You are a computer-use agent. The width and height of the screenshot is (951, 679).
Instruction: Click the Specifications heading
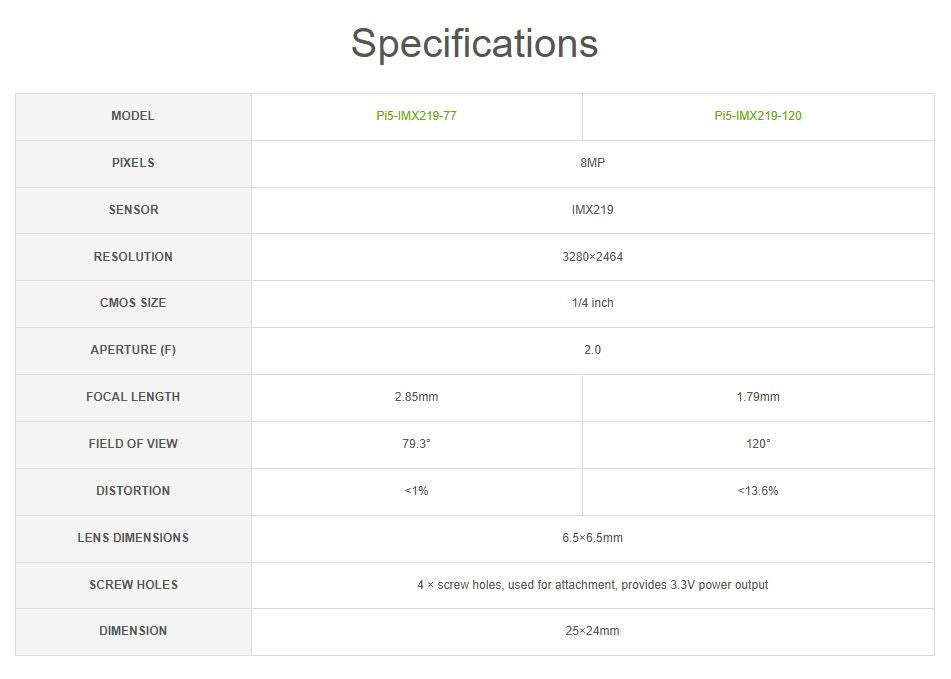[474, 44]
